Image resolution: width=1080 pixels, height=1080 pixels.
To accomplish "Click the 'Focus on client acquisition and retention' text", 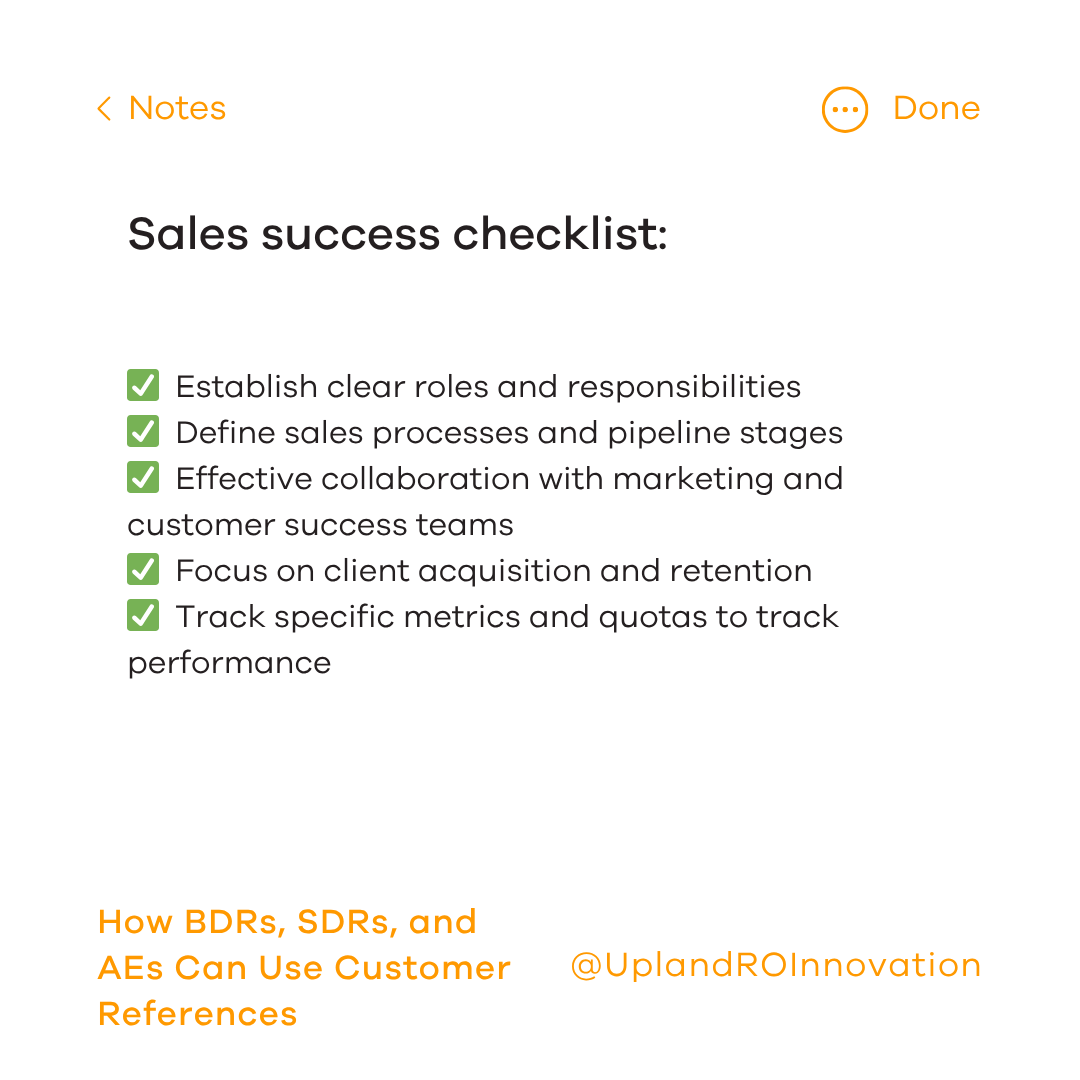I will 493,571.
